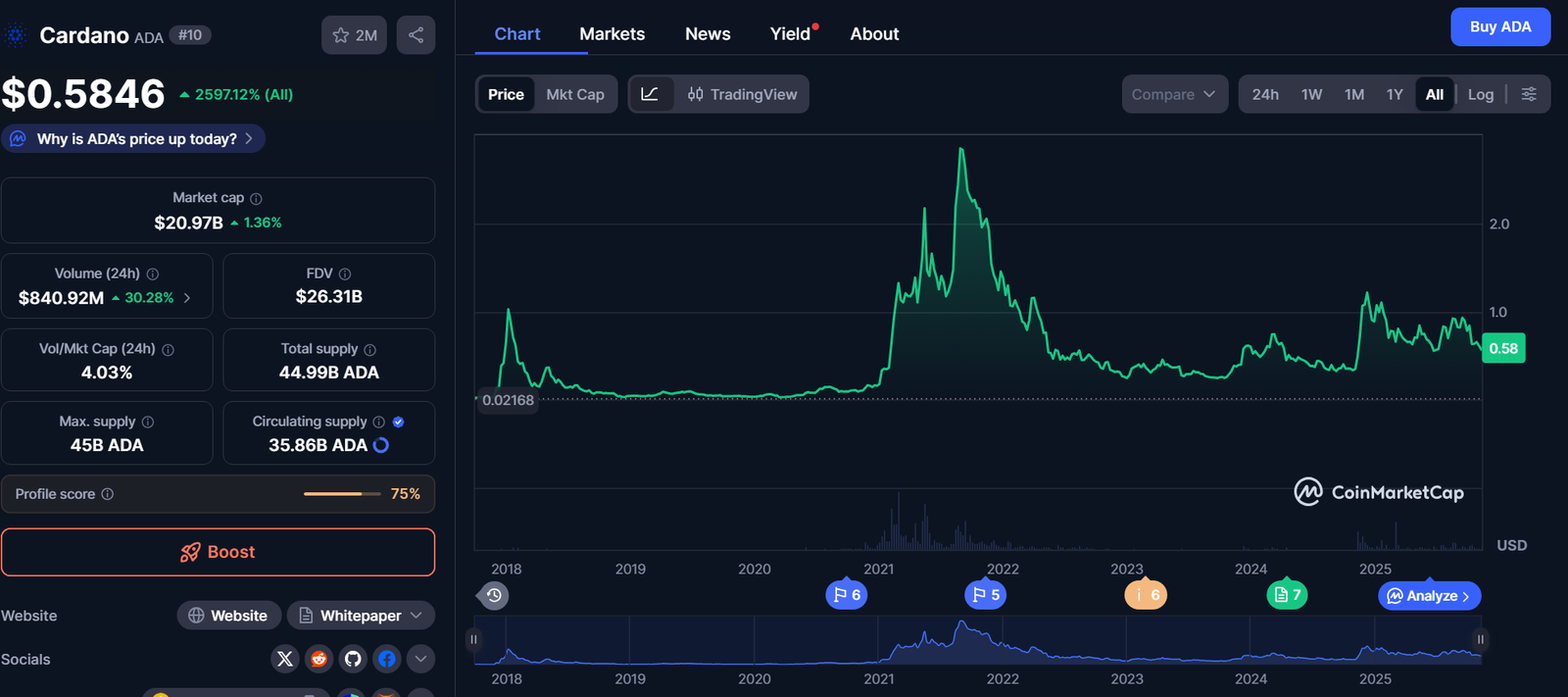Open Cardano's Facebook social link
The width and height of the screenshot is (1568, 697).
point(387,659)
